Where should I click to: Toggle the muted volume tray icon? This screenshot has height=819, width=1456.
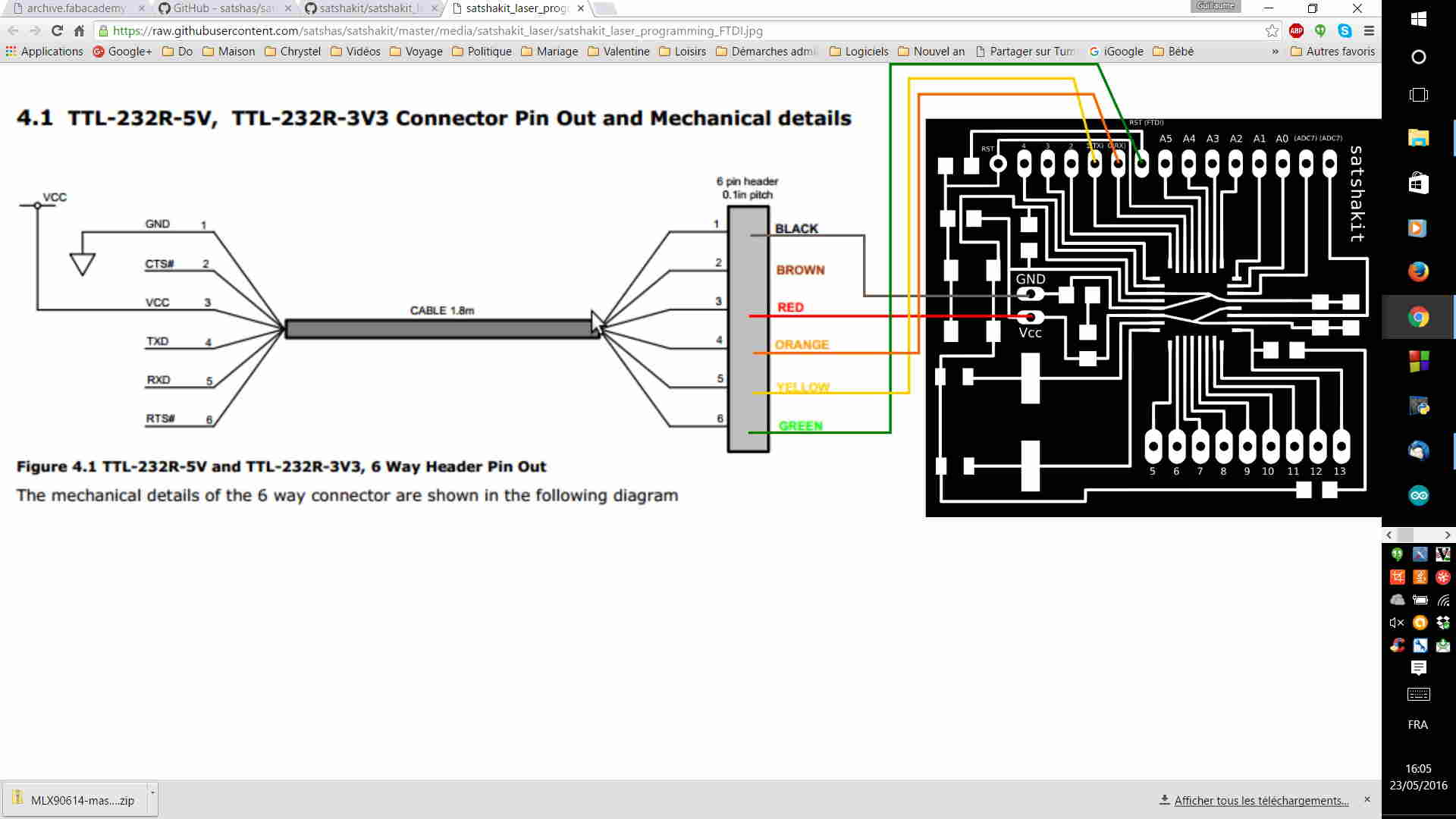click(1397, 623)
